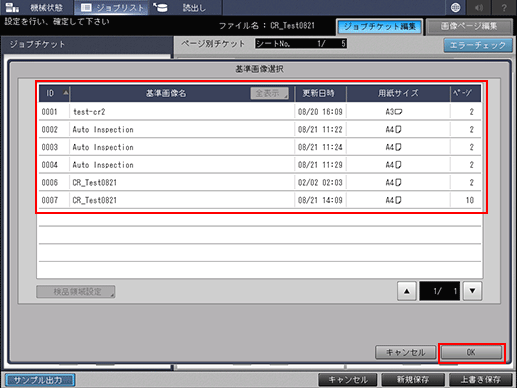Open help with the question mark icon
This screenshot has width=517, height=388.
pyautogui.click(x=504, y=7)
